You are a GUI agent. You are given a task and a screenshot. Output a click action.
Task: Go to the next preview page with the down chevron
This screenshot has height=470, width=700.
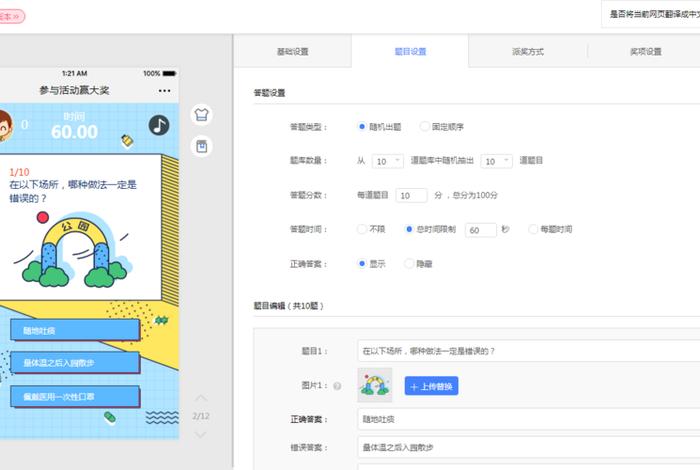[x=201, y=434]
